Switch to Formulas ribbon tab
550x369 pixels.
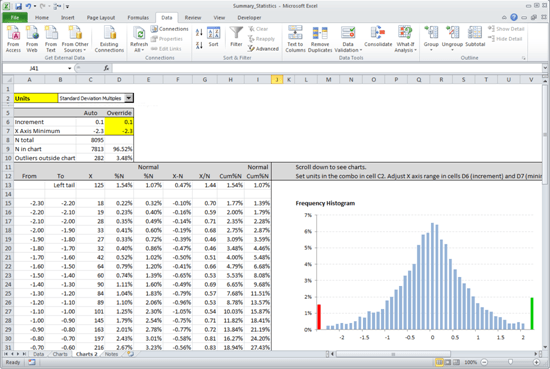coord(138,18)
